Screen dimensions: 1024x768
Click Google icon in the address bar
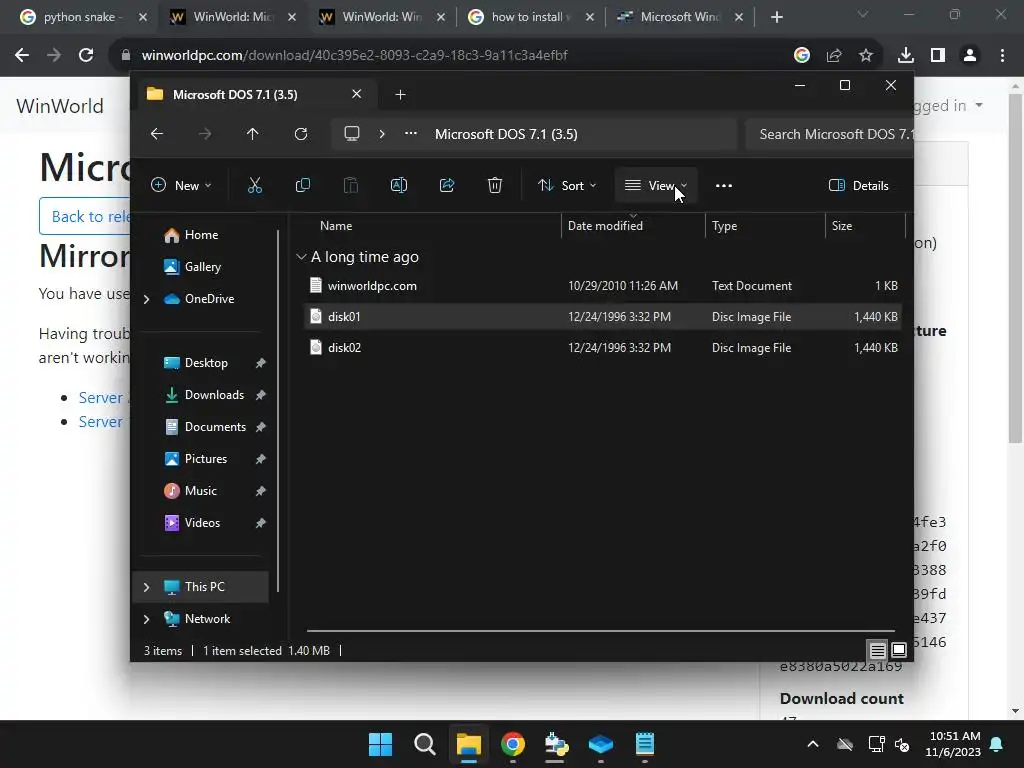pos(802,56)
